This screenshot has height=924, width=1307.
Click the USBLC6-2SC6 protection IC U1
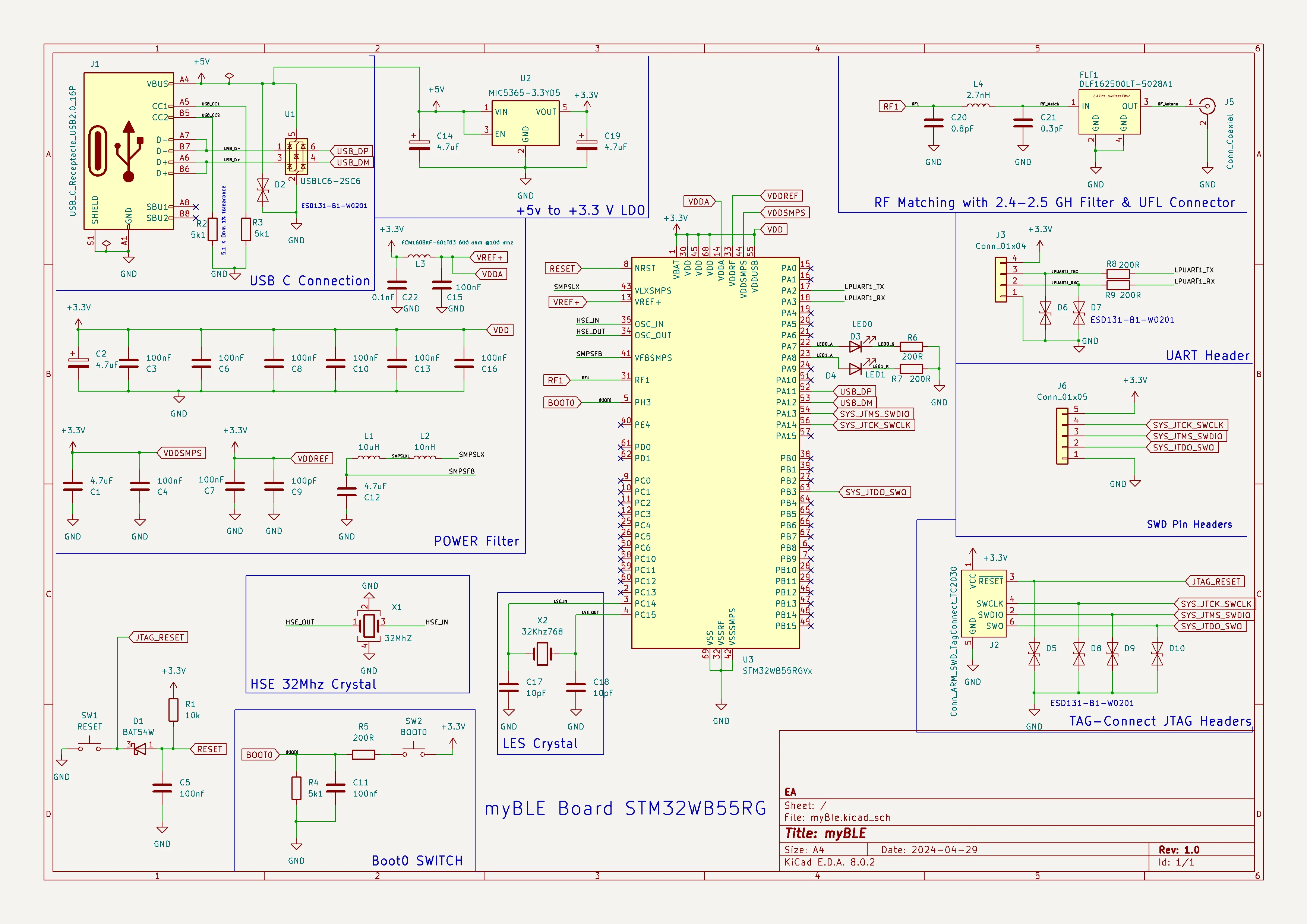(296, 156)
